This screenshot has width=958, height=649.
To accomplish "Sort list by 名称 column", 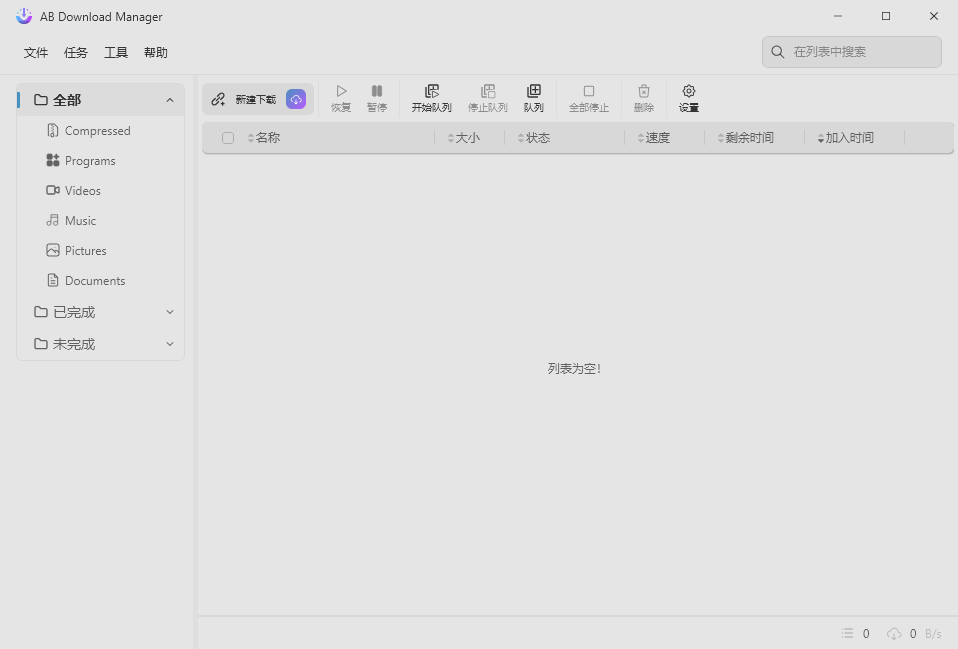I will (264, 138).
